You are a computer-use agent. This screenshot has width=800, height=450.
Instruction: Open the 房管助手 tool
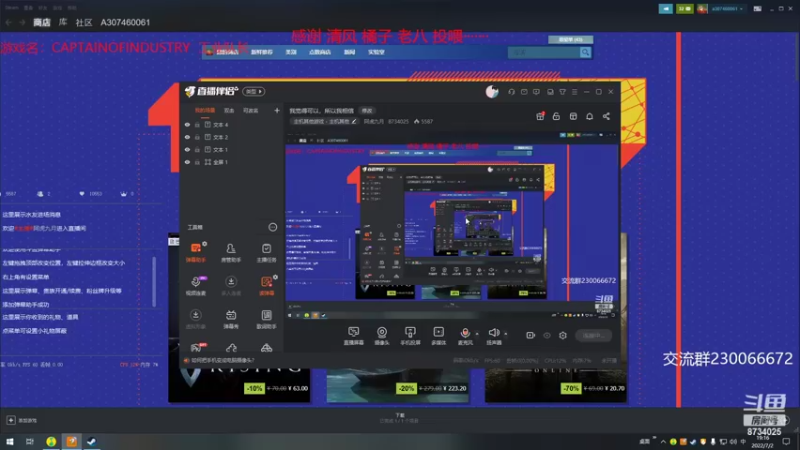pyautogui.click(x=231, y=252)
